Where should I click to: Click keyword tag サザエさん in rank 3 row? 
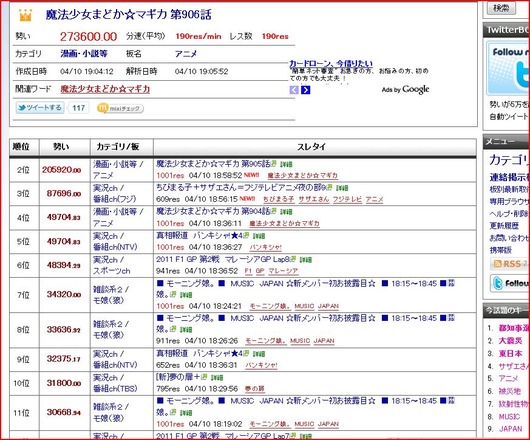pos(314,199)
